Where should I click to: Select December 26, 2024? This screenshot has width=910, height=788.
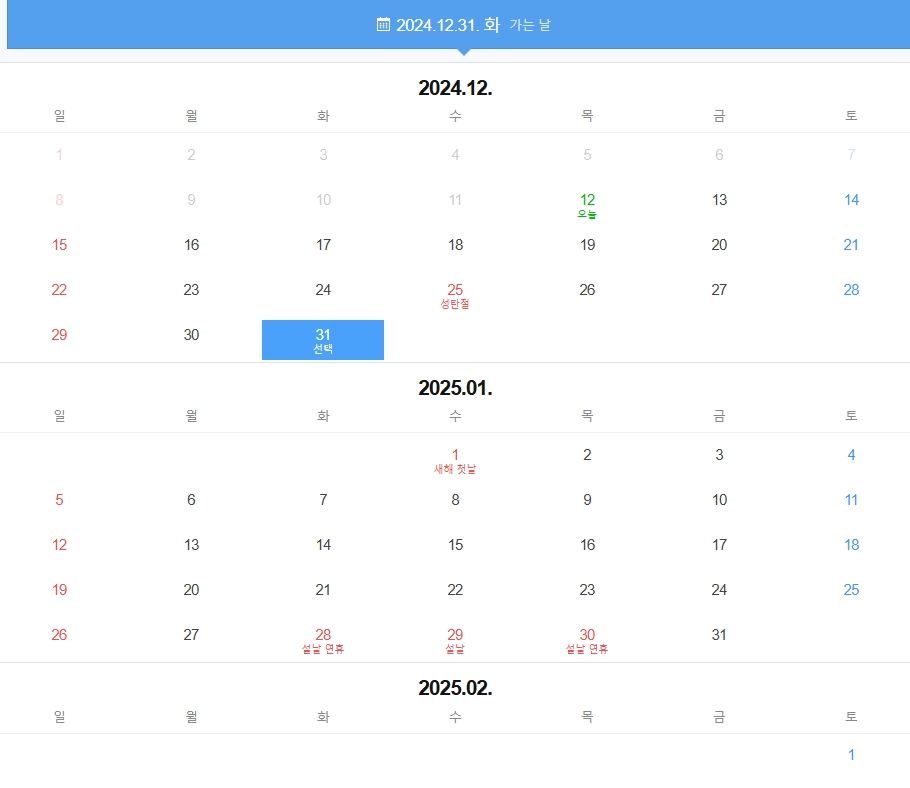(587, 290)
